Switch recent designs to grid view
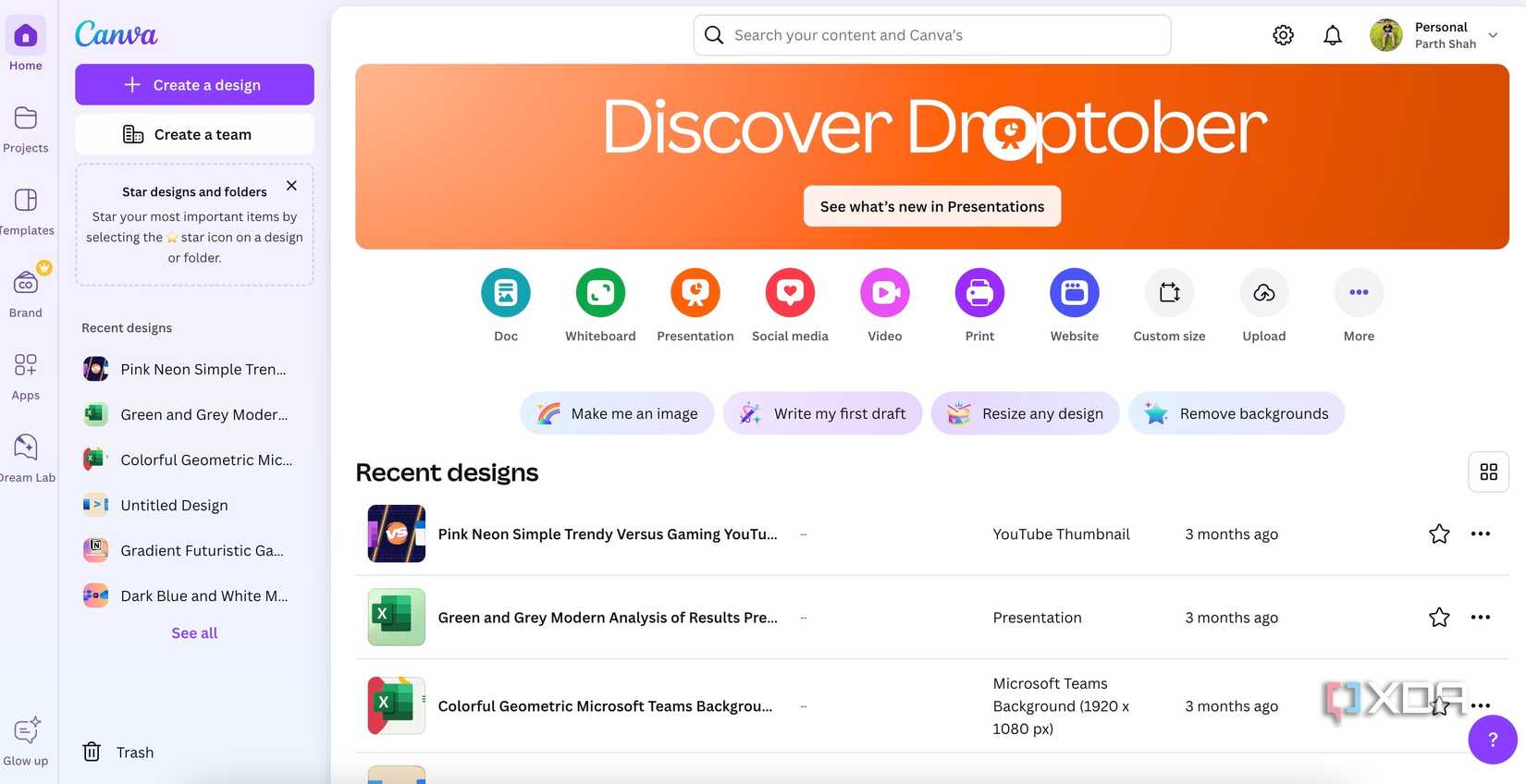Image resolution: width=1526 pixels, height=784 pixels. (x=1489, y=472)
